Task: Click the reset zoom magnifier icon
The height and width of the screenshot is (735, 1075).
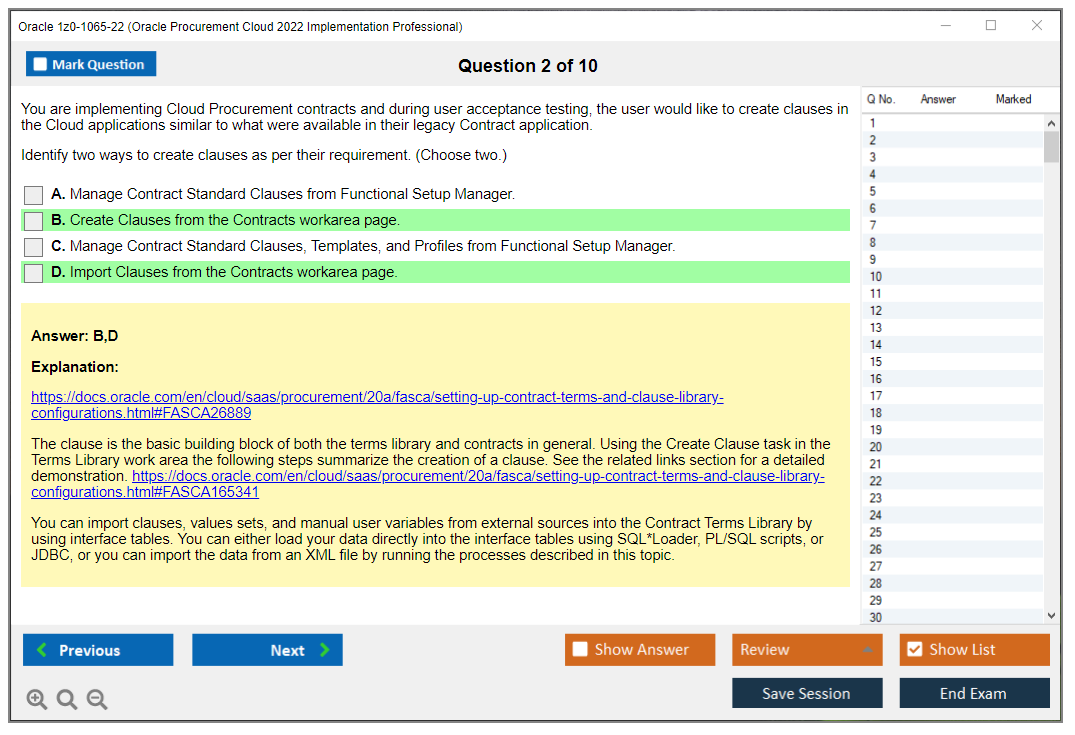Action: [67, 699]
